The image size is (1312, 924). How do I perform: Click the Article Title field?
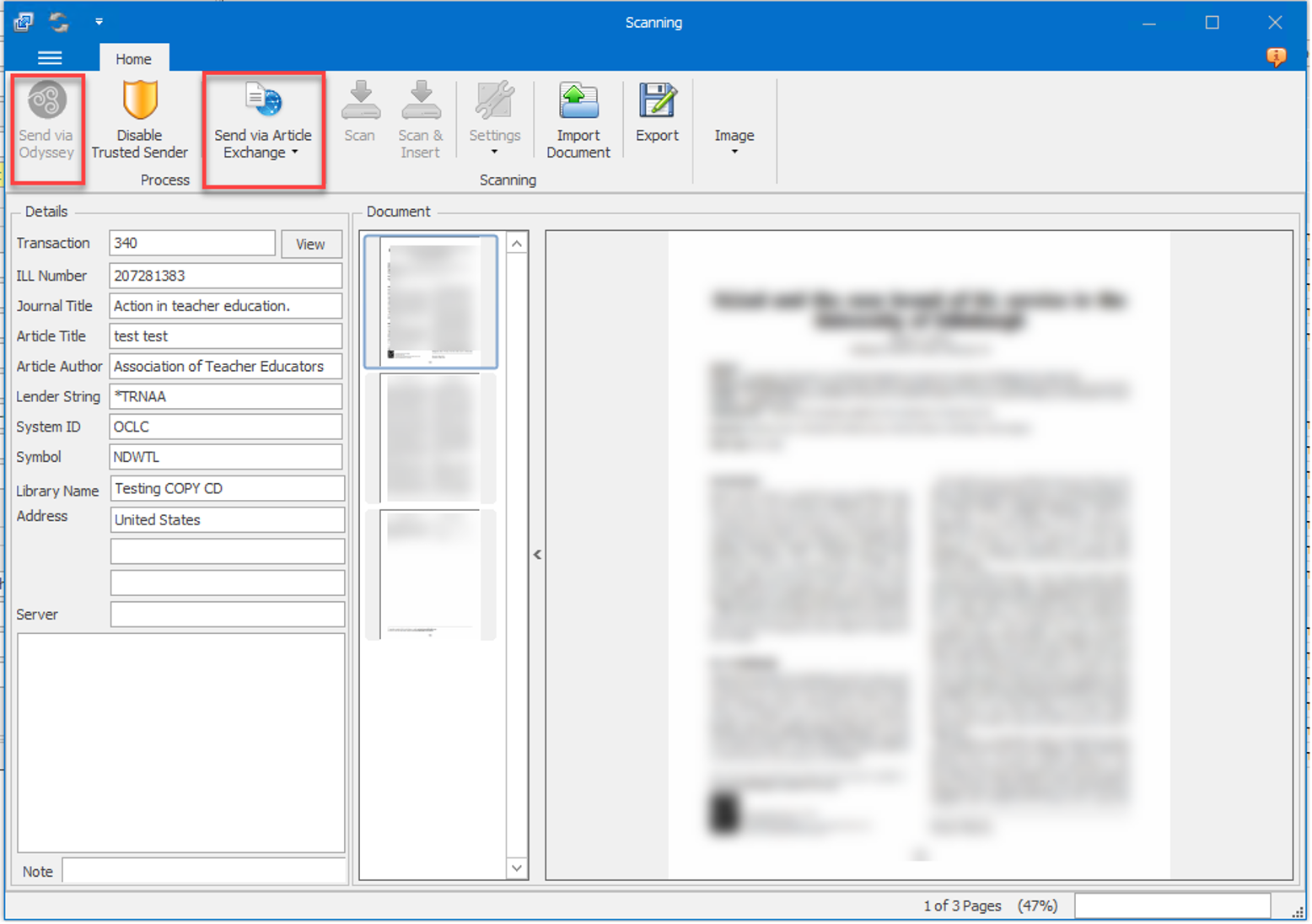coord(226,336)
